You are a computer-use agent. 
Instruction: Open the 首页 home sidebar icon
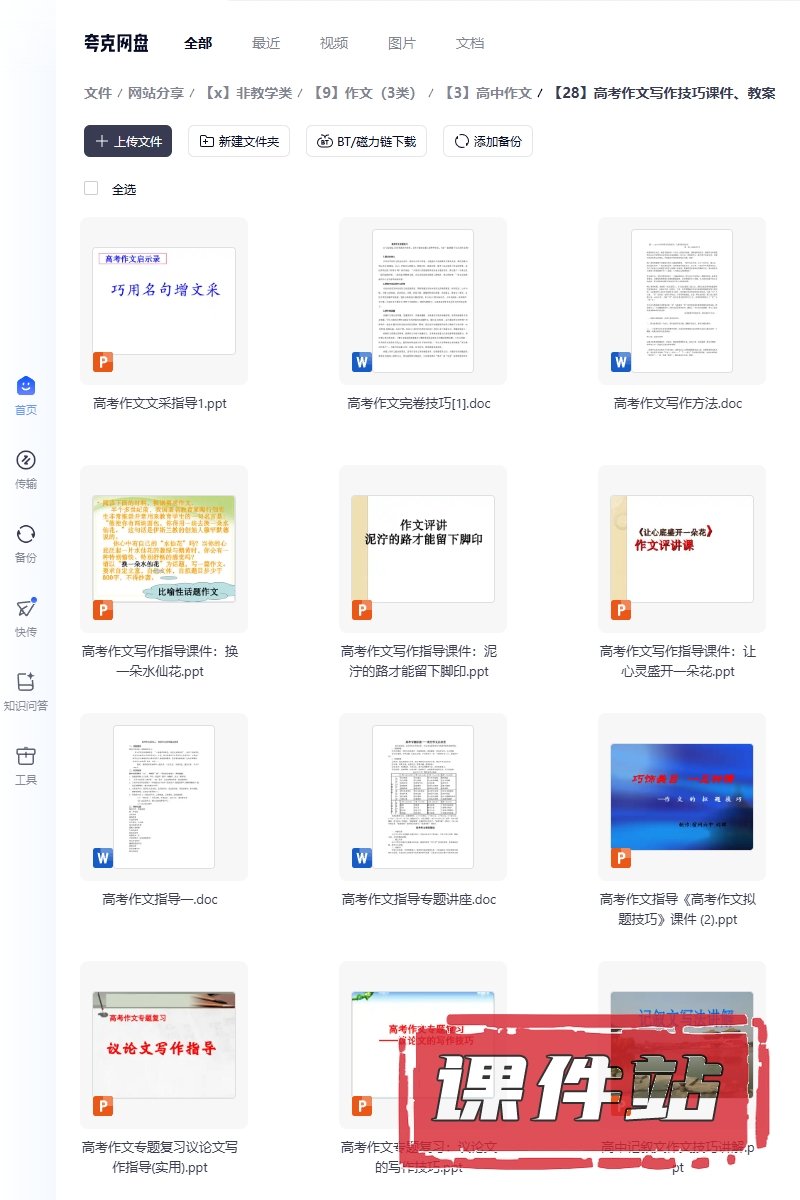[26, 386]
